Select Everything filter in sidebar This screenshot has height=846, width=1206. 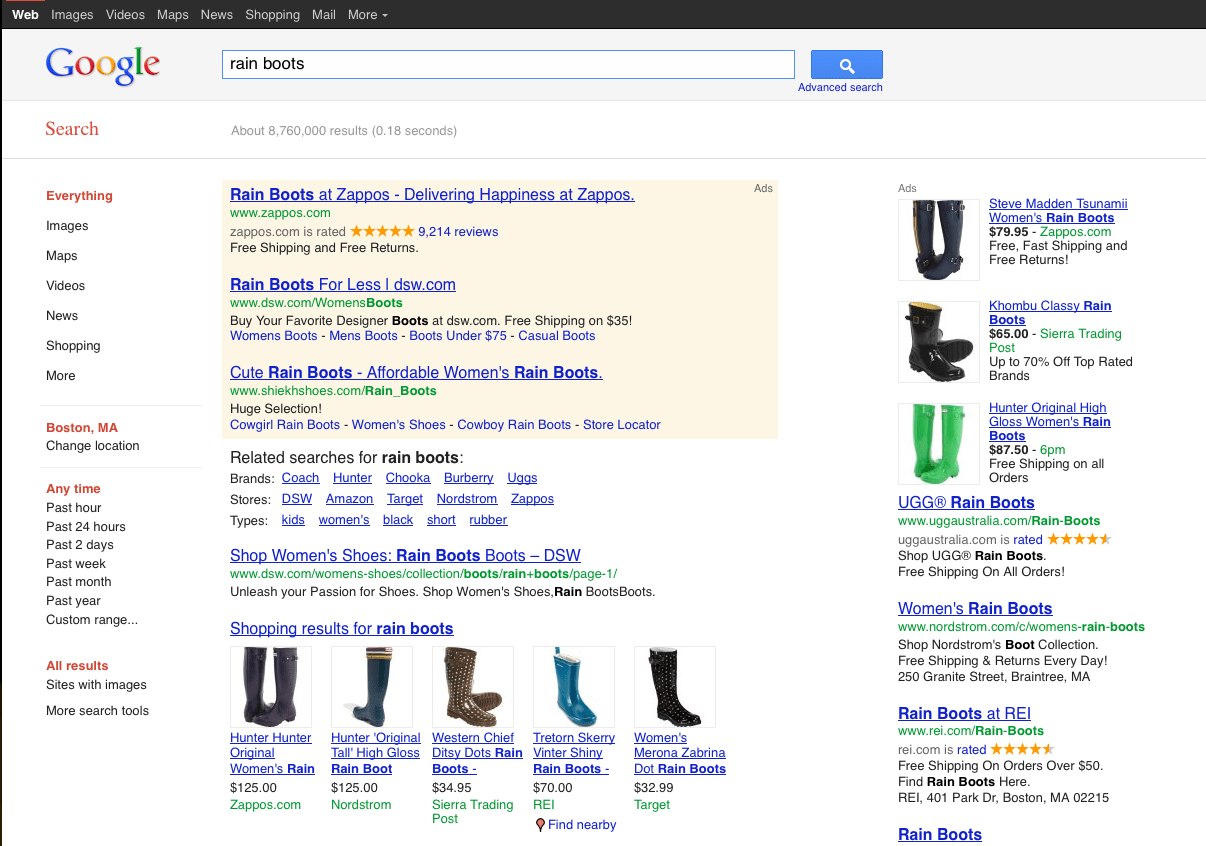coord(79,196)
